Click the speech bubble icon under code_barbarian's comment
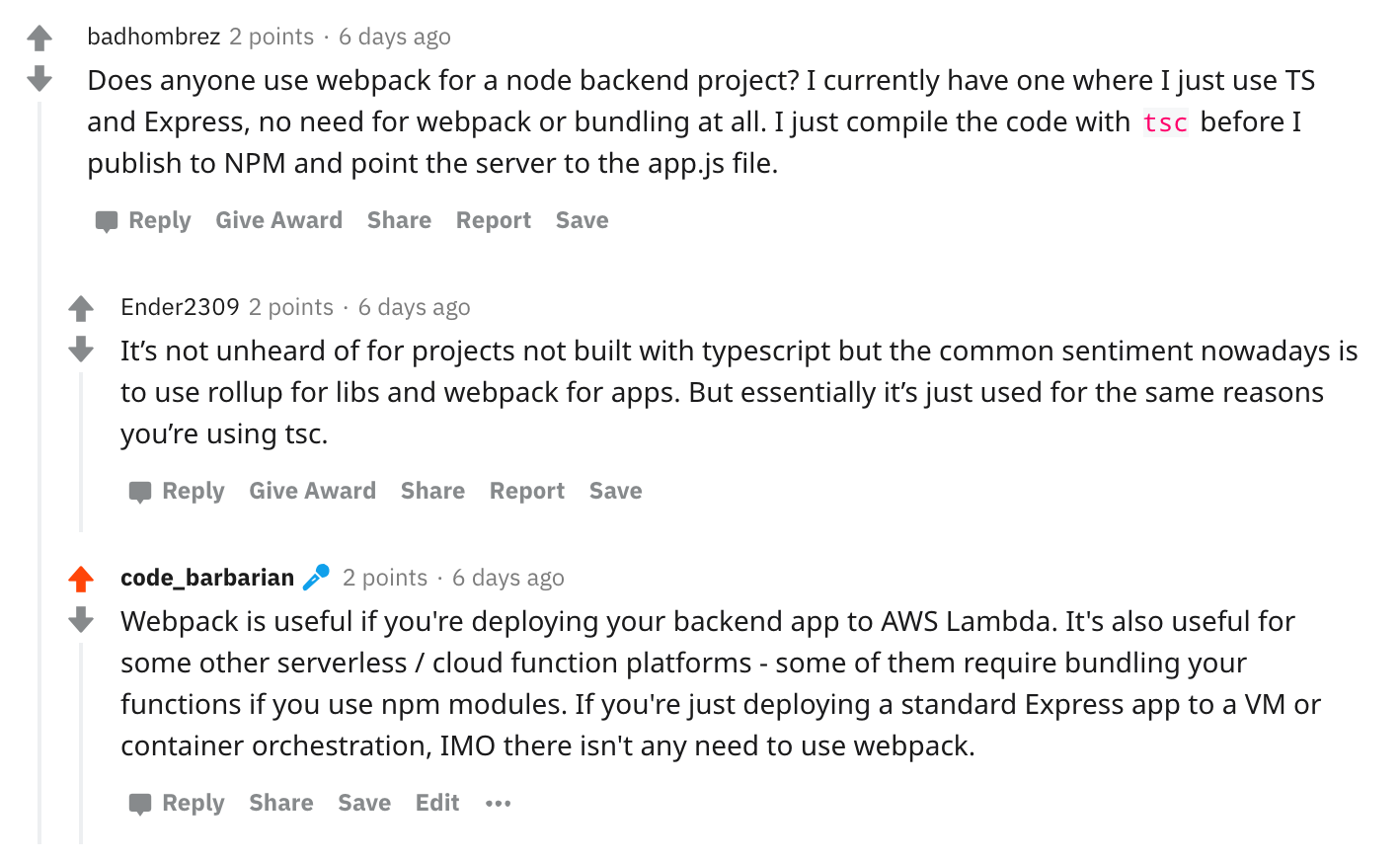The height and width of the screenshot is (861, 1400). [140, 803]
